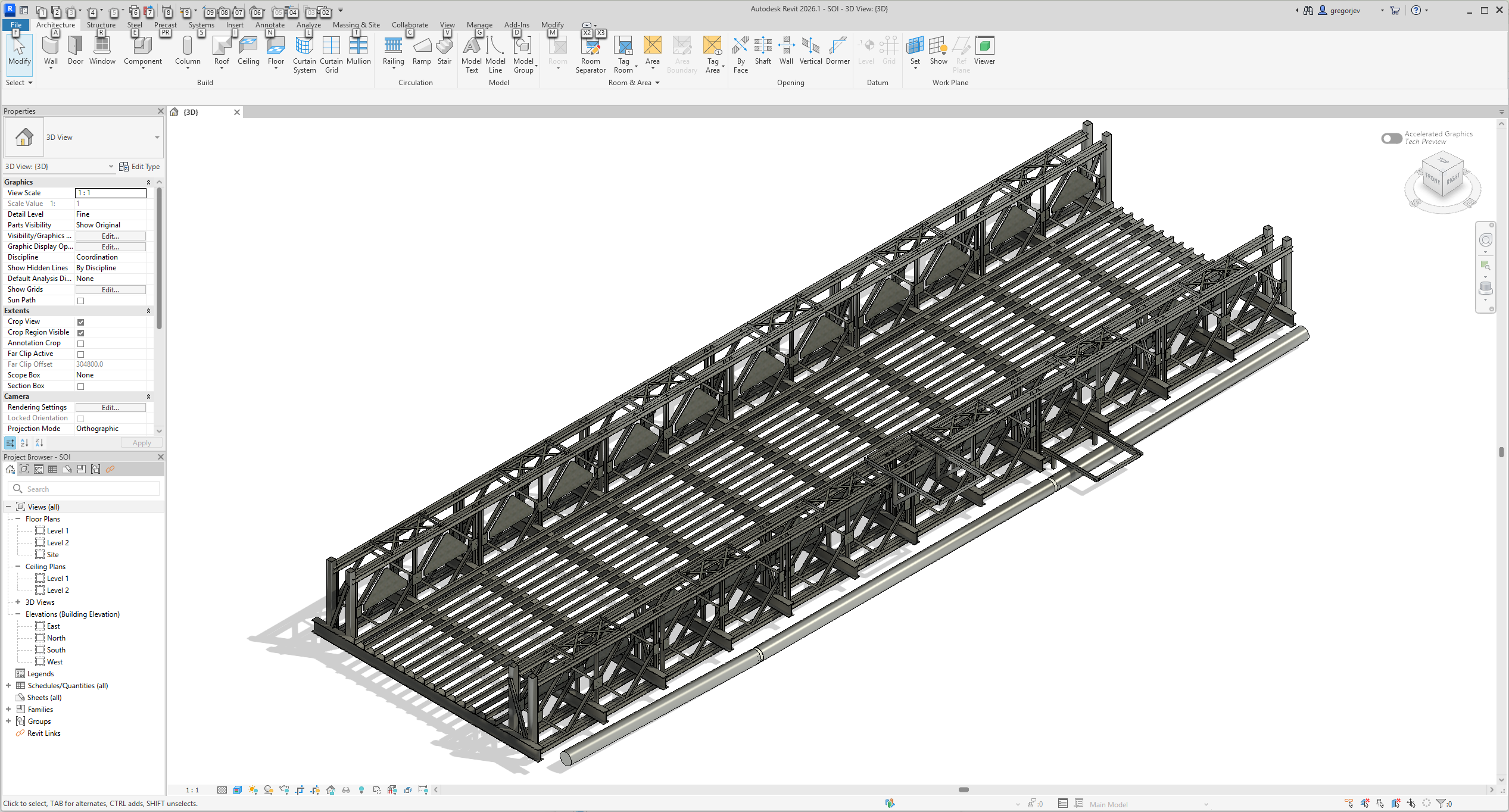Select the Ramp tool
The height and width of the screenshot is (812, 1509).
(422, 51)
